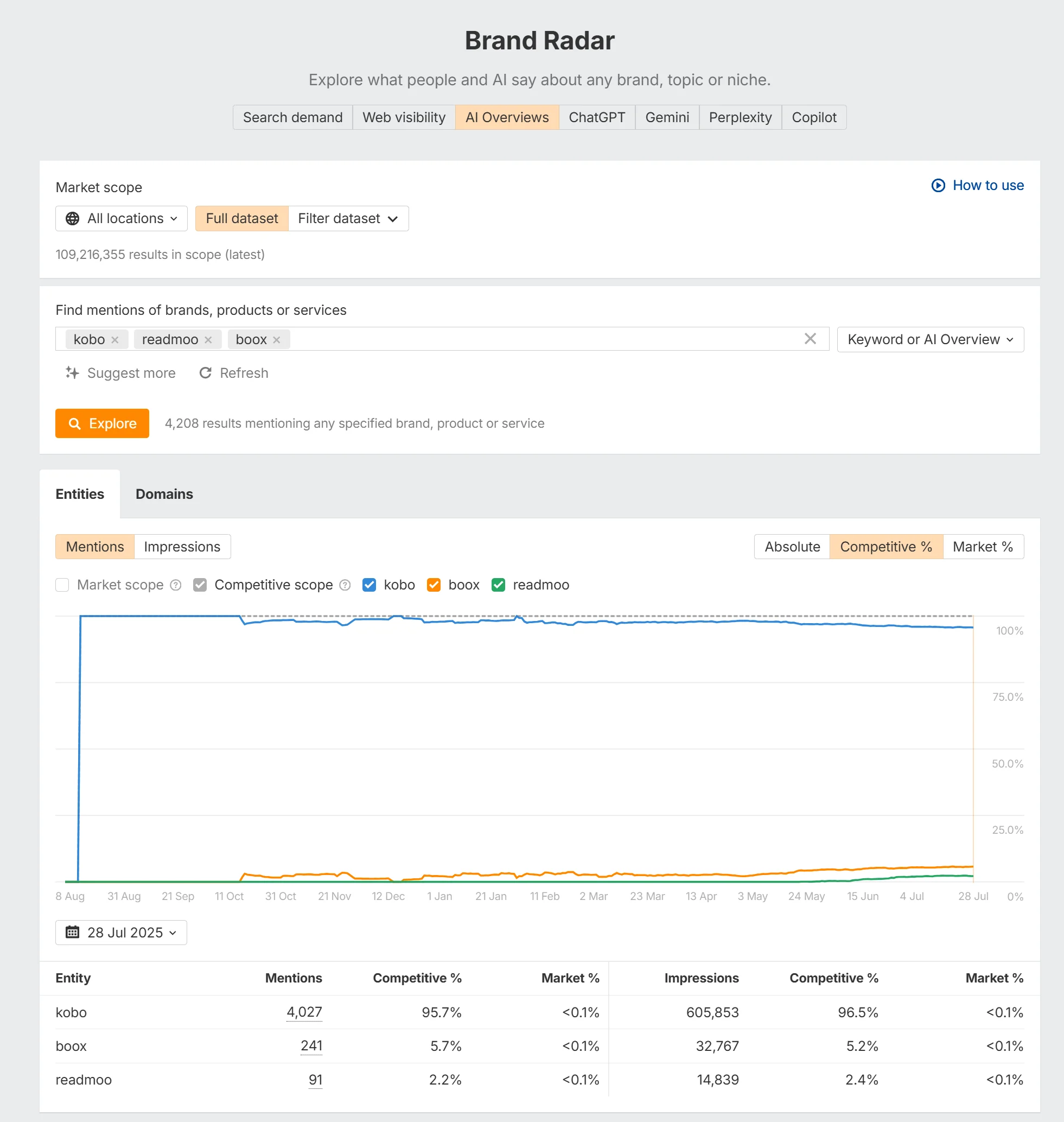Open the Domains tab
The width and height of the screenshot is (1064, 1122).
[x=164, y=494]
